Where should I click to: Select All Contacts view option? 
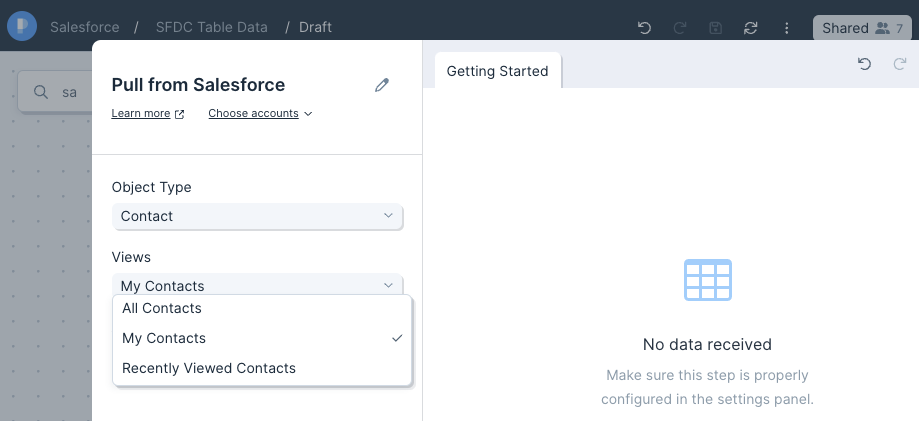click(263, 308)
